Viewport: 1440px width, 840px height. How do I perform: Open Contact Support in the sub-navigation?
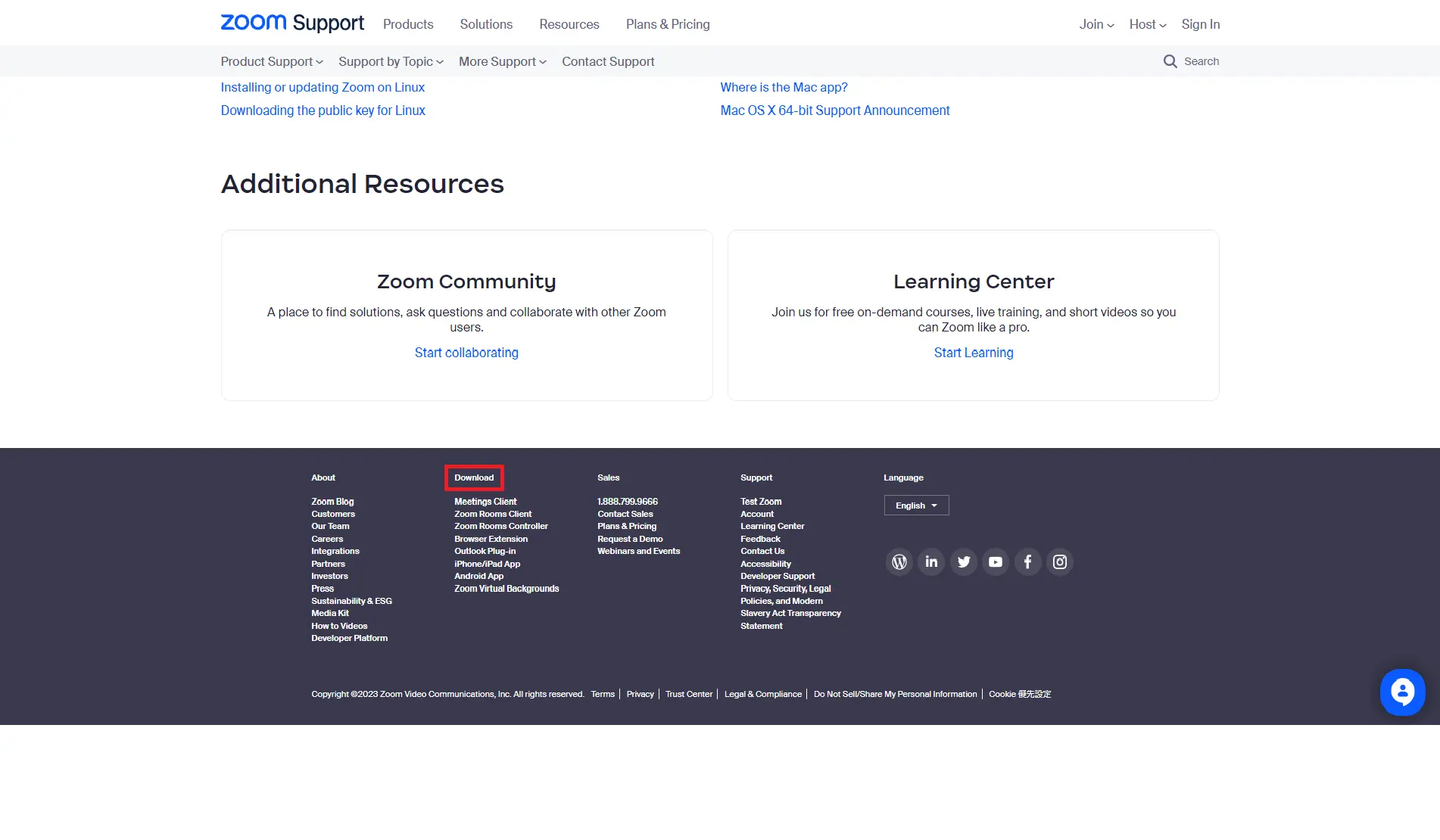click(x=608, y=61)
